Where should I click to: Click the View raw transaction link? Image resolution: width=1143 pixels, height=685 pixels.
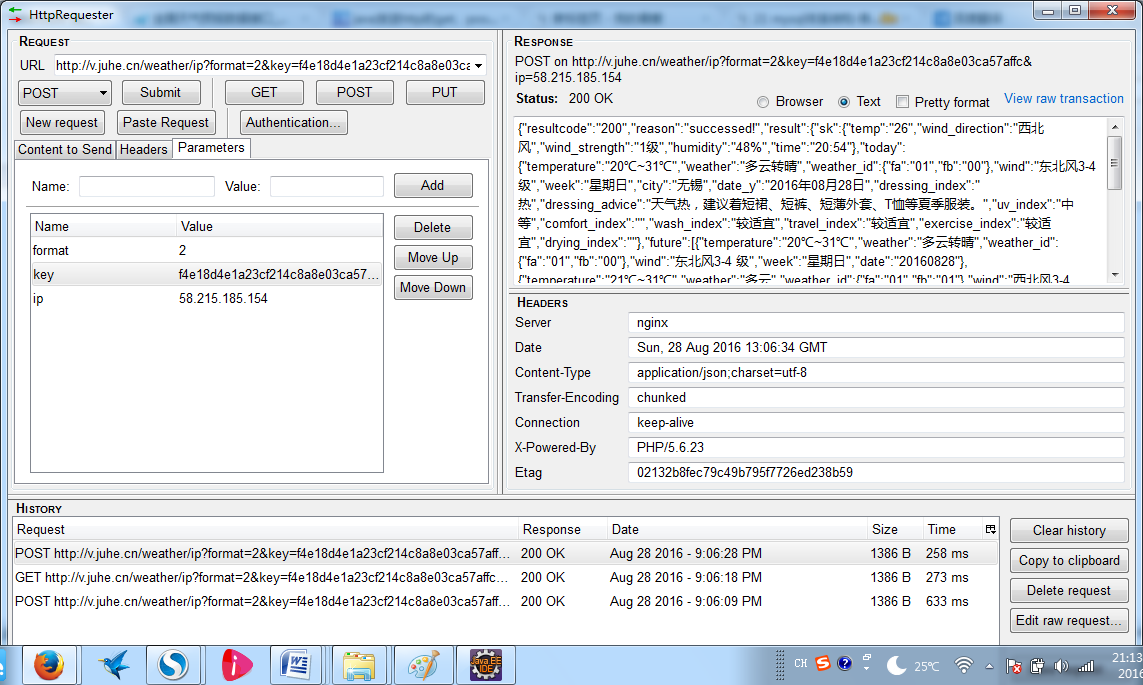(1064, 98)
